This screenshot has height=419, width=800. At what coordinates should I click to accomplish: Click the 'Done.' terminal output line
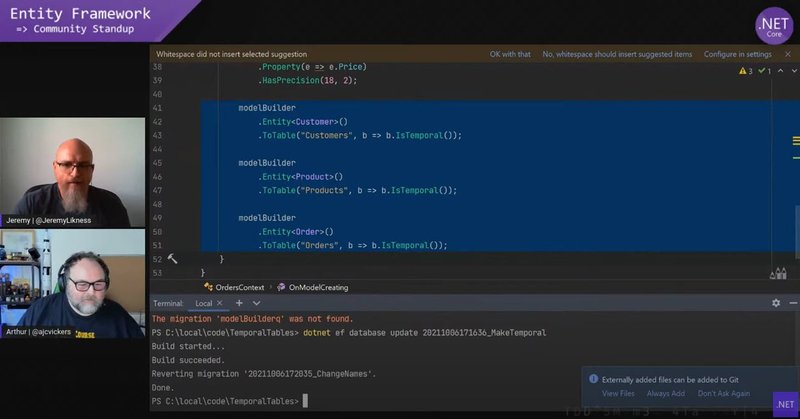pyautogui.click(x=163, y=388)
